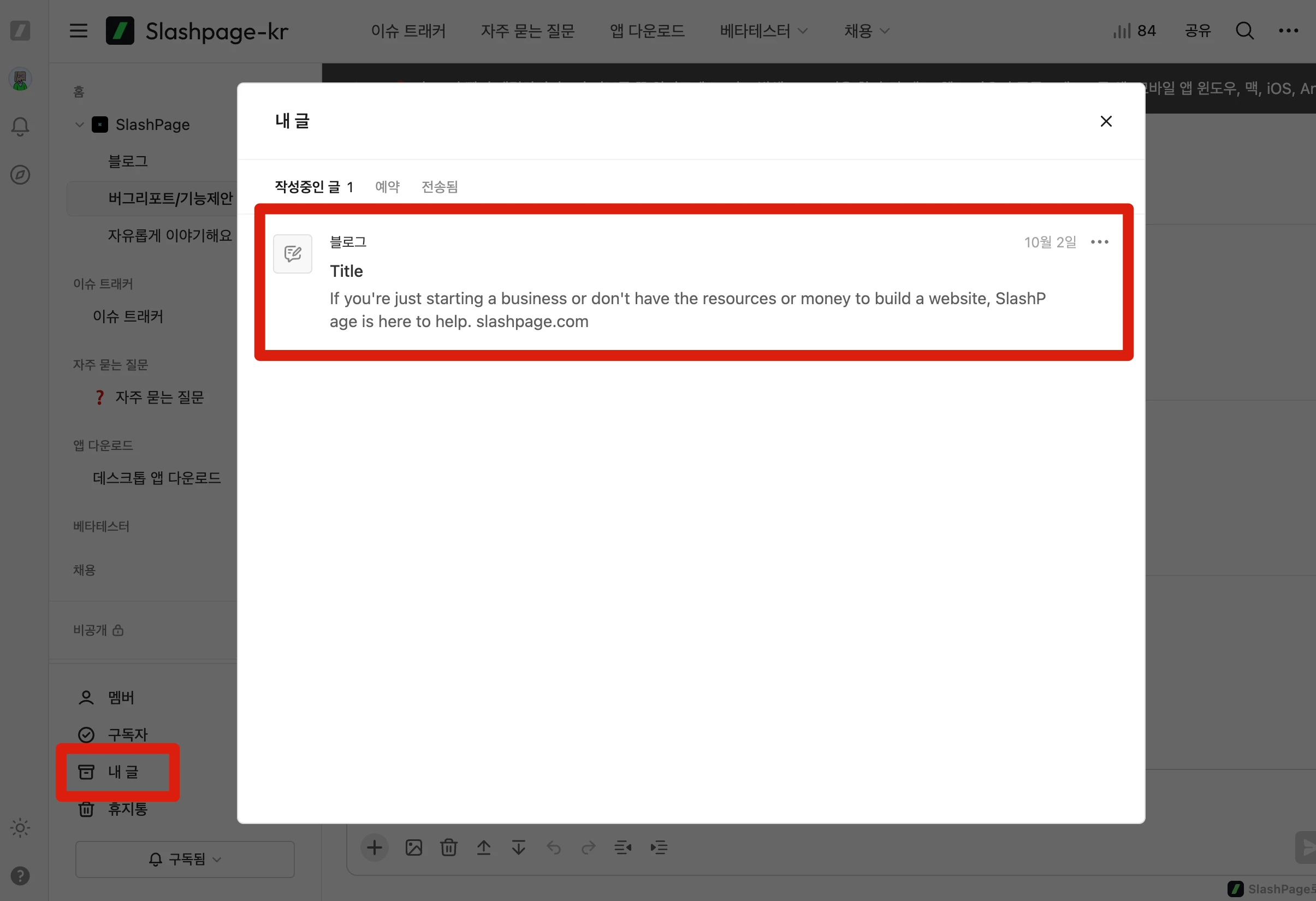
Task: Click the 공유 share button
Action: (1198, 31)
